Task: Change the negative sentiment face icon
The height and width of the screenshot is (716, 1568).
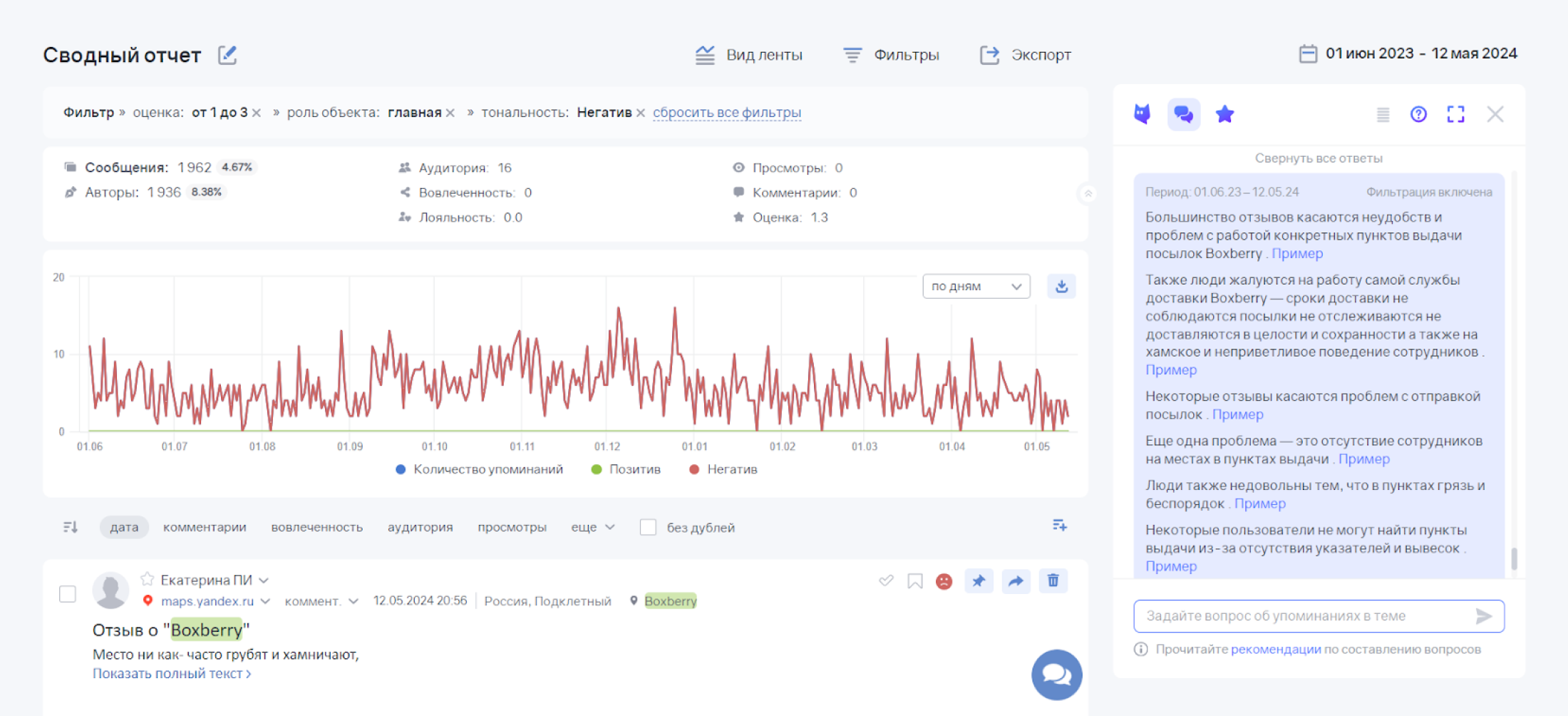Action: (x=944, y=581)
